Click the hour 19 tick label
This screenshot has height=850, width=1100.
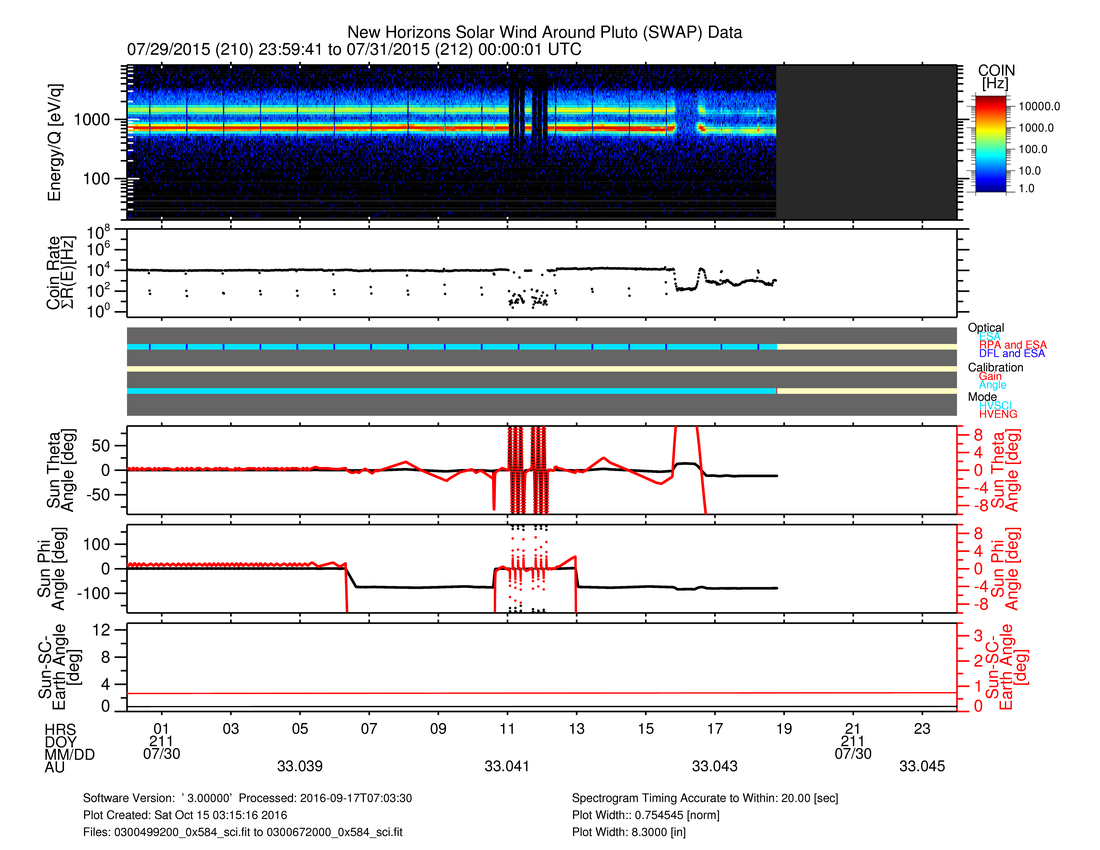tap(784, 730)
